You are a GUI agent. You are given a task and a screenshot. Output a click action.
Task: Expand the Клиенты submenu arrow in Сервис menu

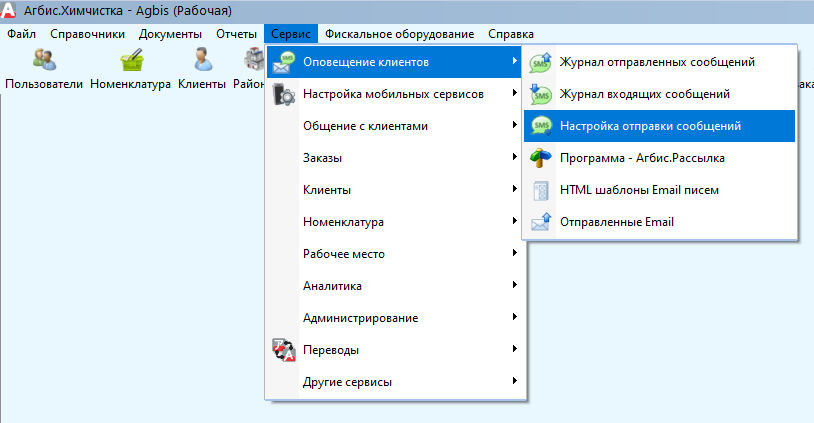point(514,189)
